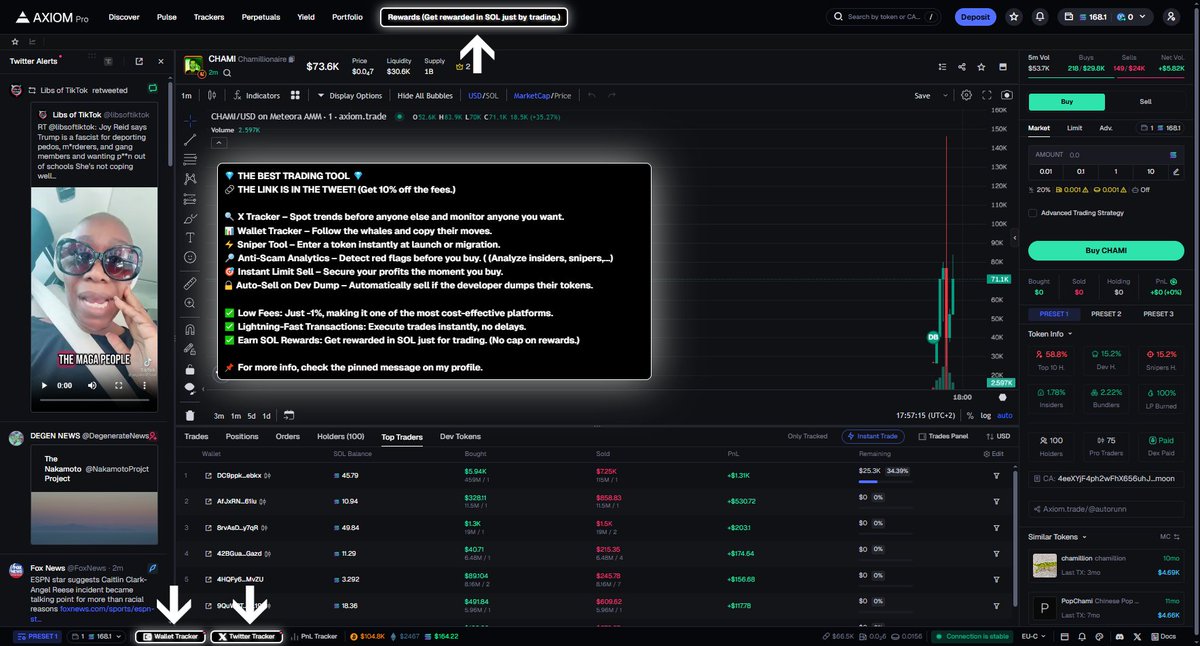This screenshot has height=646, width=1200.
Task: Edit the quick buy amount presets
Action: (1176, 171)
